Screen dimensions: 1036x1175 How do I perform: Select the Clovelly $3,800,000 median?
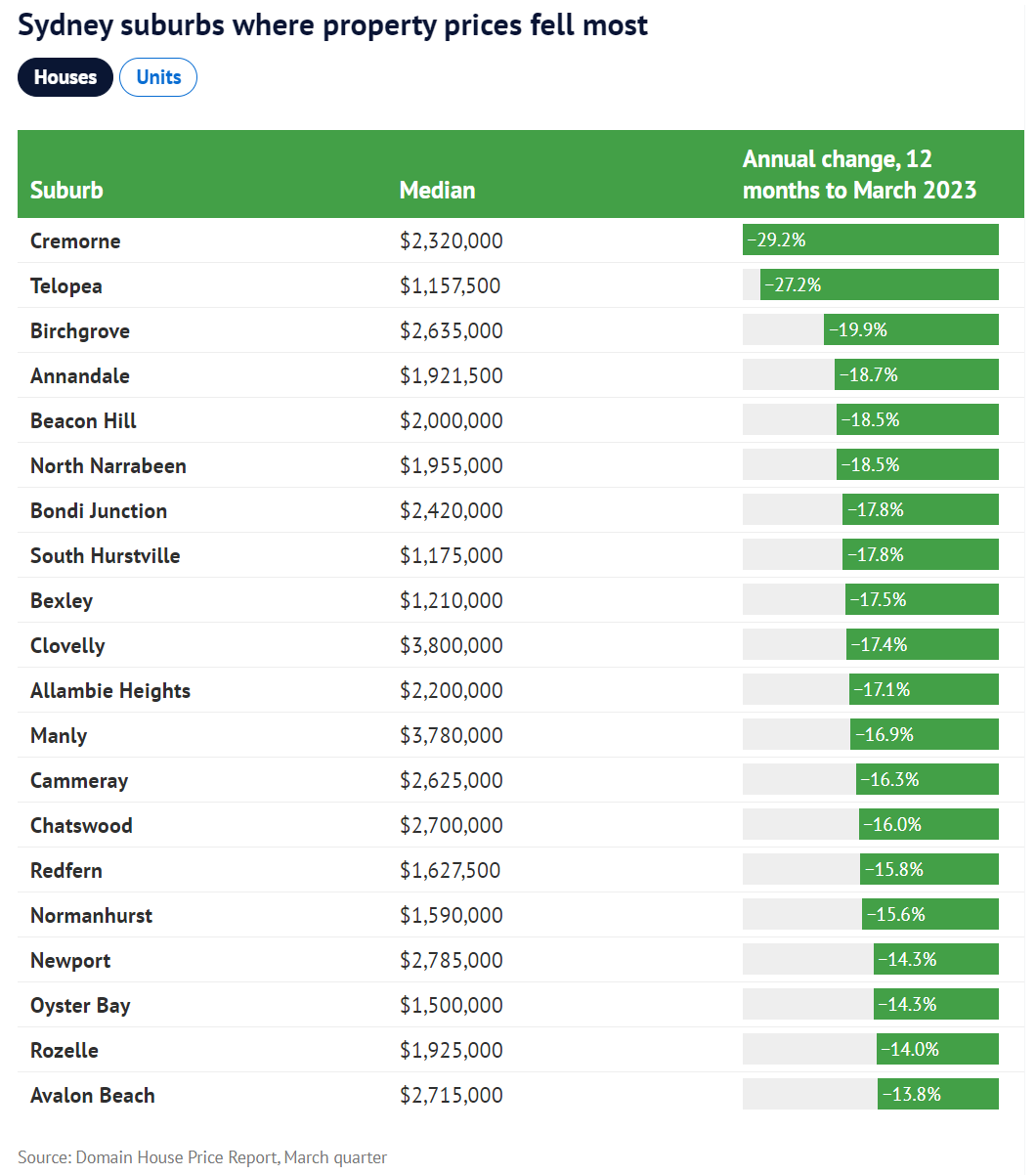click(452, 645)
